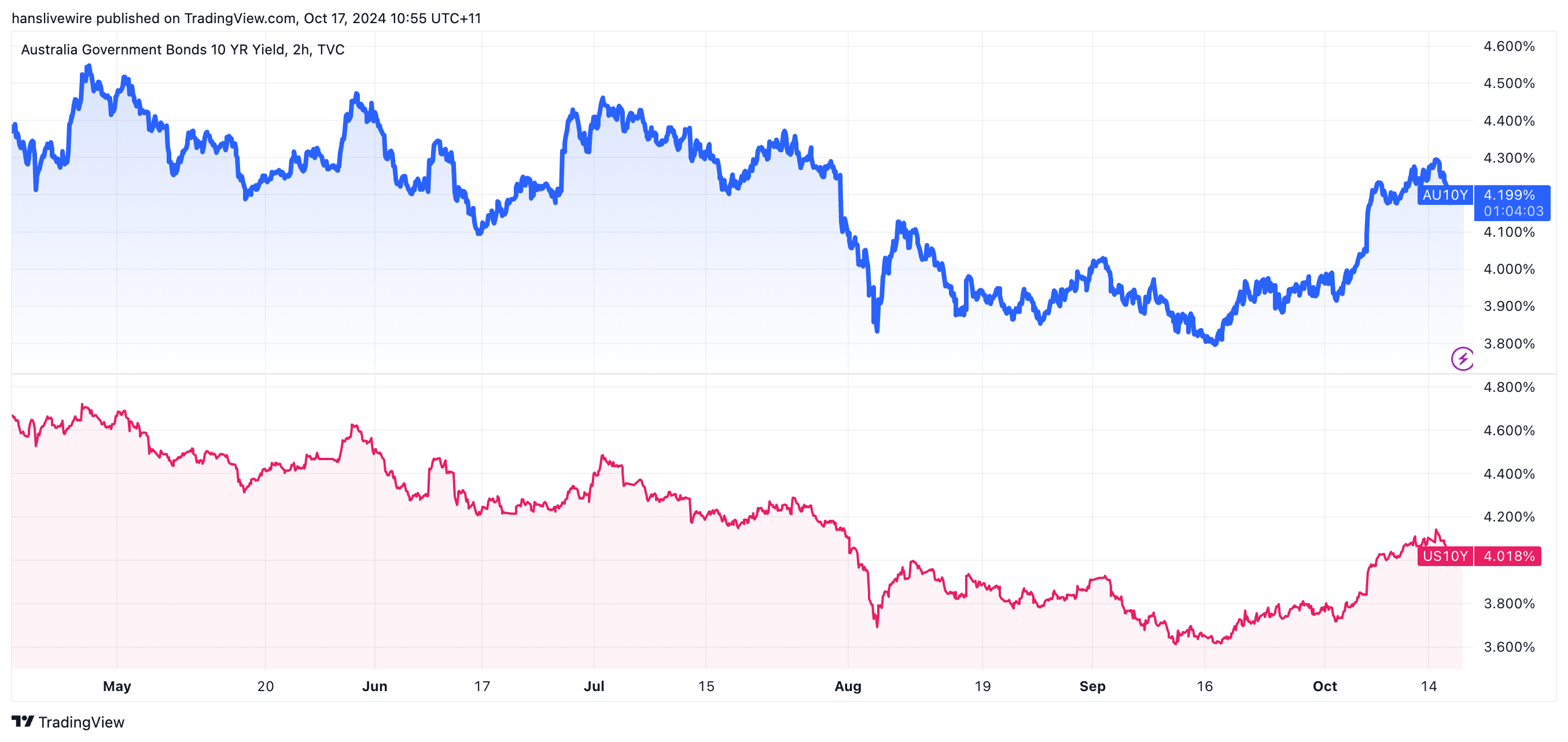Click the 4.600% level on upper price axis

tap(1509, 46)
